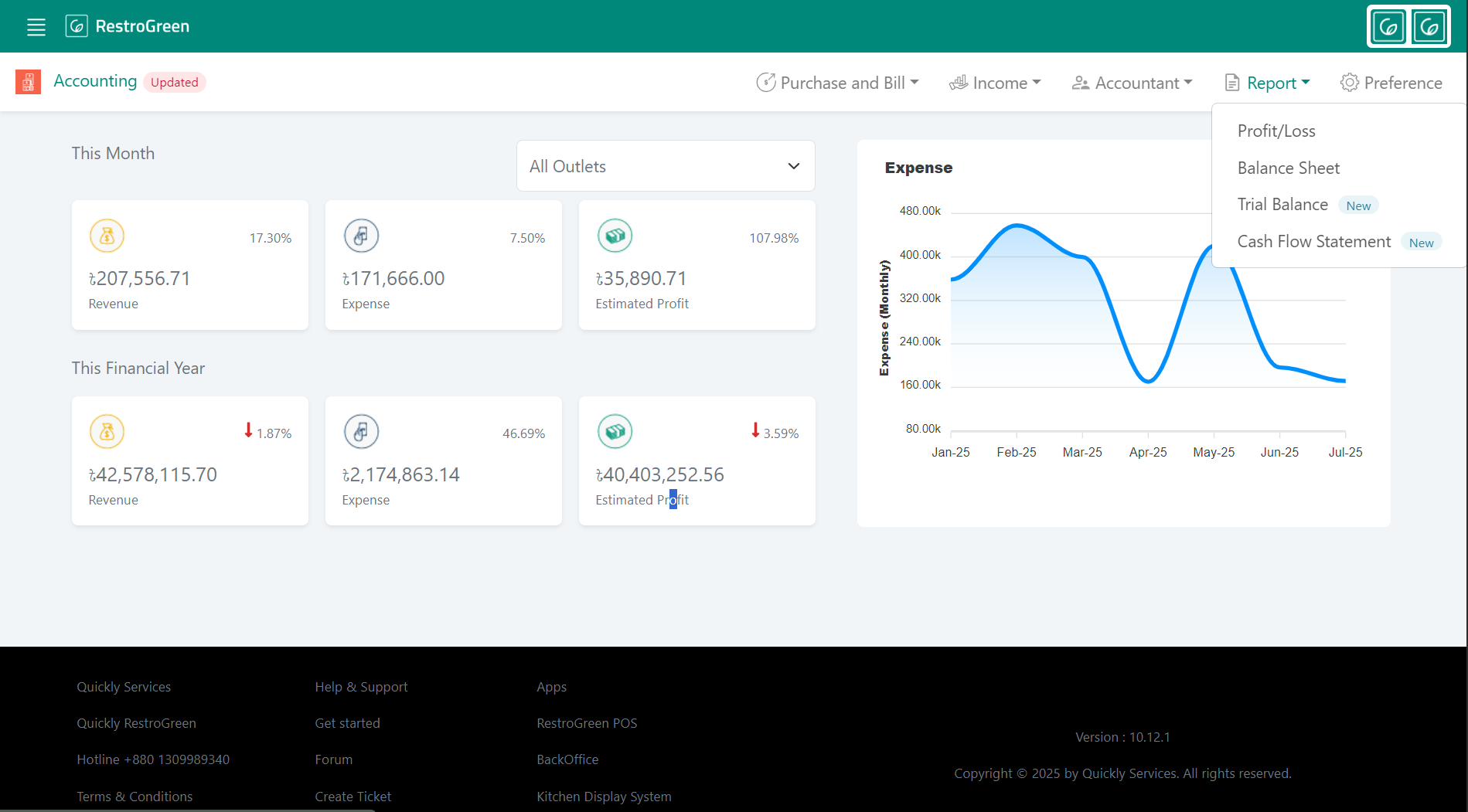Click the RestroGreen brand name
1468x812 pixels.
(x=142, y=26)
